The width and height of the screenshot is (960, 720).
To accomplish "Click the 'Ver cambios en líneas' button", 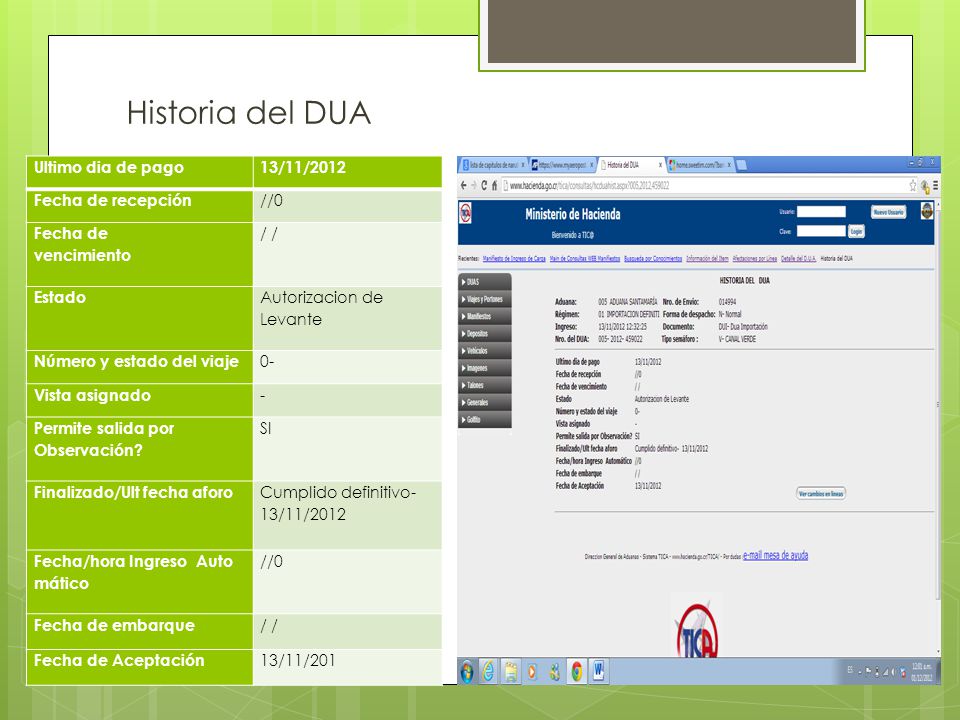I will [x=821, y=493].
